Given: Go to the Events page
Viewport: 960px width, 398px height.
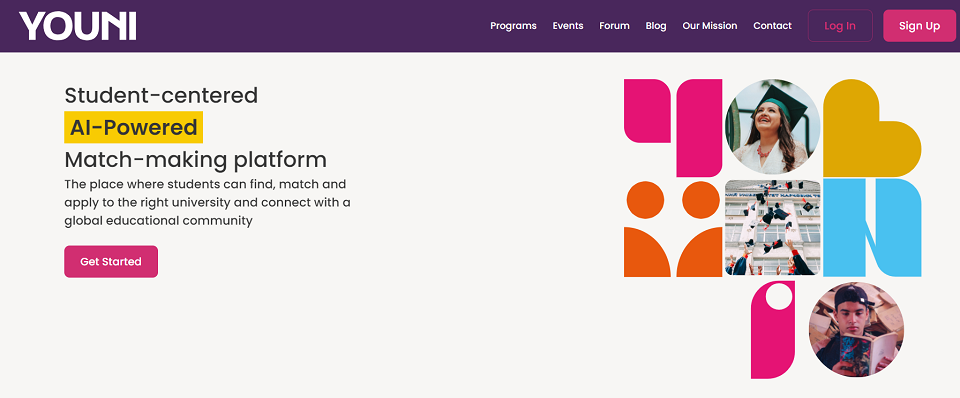Looking at the screenshot, I should (x=568, y=26).
